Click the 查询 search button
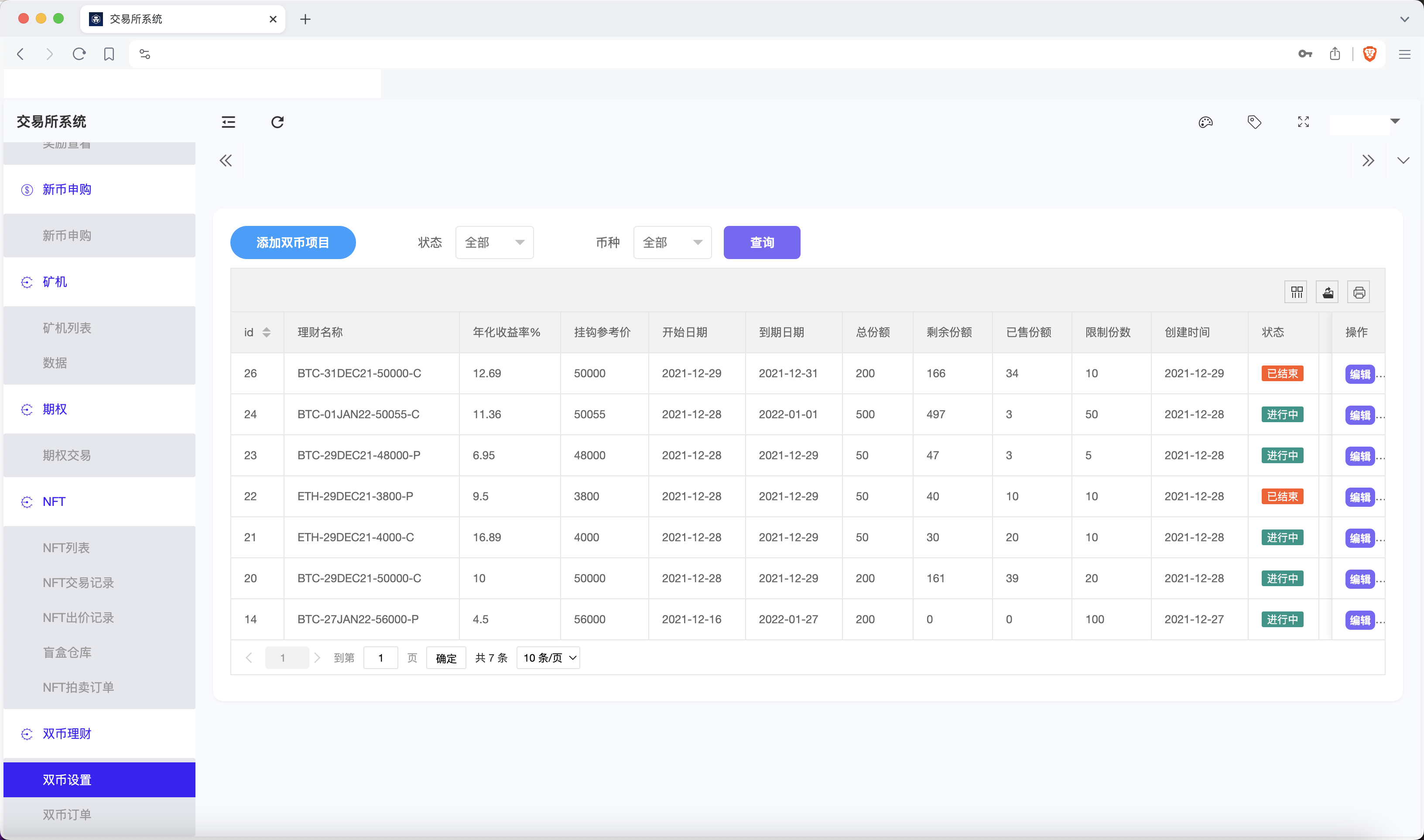The width and height of the screenshot is (1424, 840). [762, 242]
